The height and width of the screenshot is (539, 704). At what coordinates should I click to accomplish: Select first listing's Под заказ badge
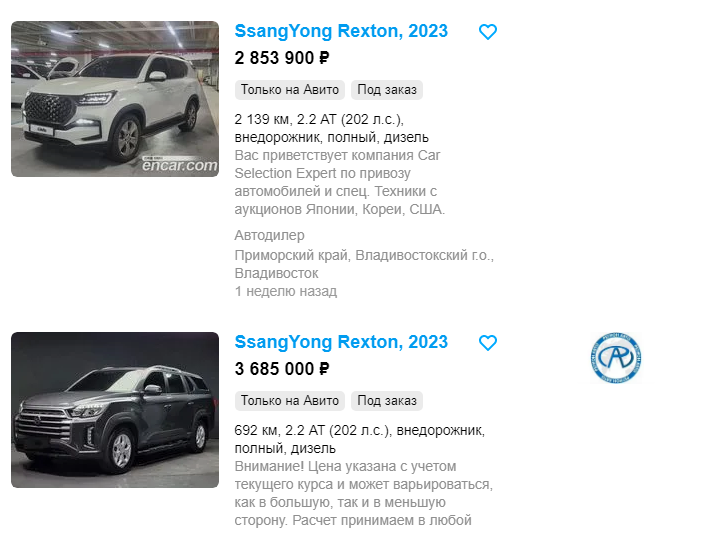pyautogui.click(x=387, y=90)
